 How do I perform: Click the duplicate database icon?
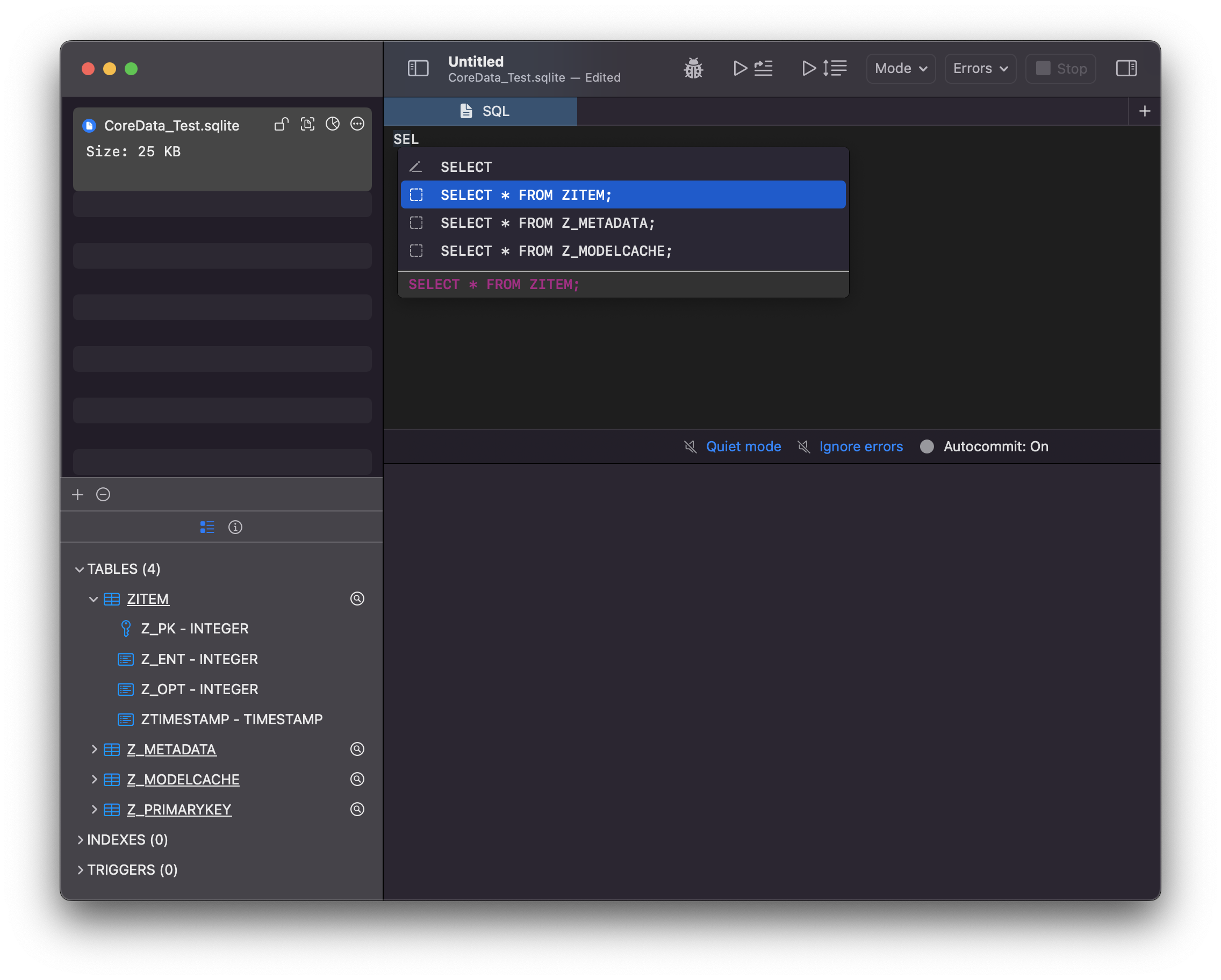(308, 124)
